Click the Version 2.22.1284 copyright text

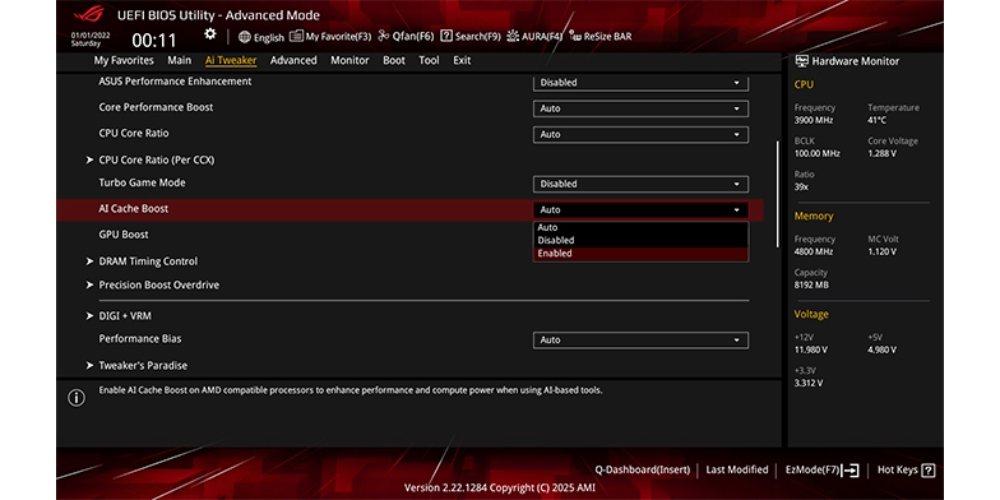tap(499, 488)
